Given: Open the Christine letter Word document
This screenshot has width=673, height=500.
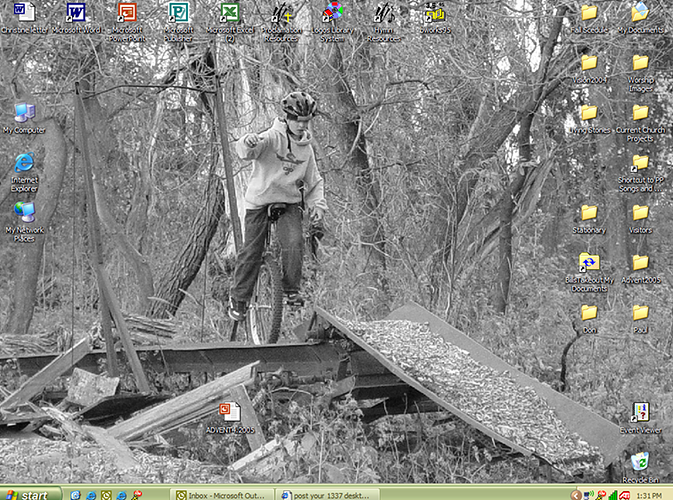Looking at the screenshot, I should (24, 18).
